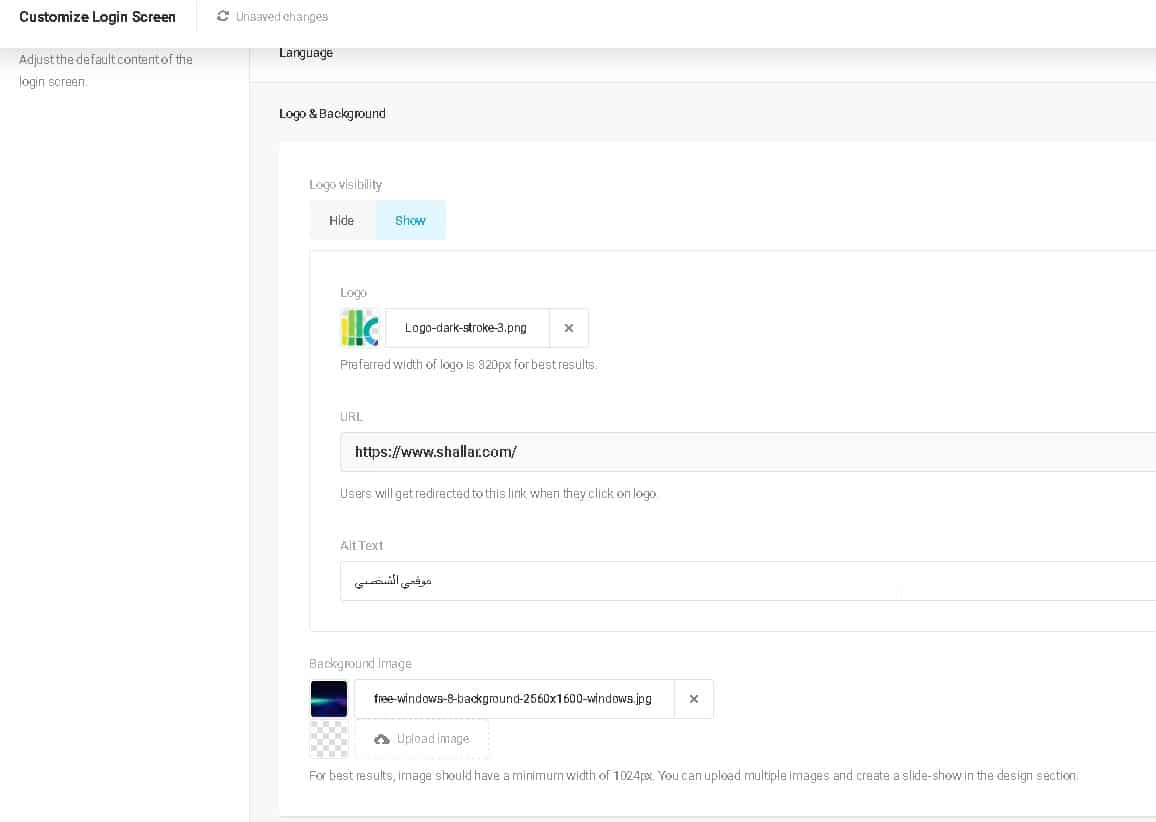Open the colorful logo preview thumbnail
The image size is (1156, 822).
[x=360, y=328]
